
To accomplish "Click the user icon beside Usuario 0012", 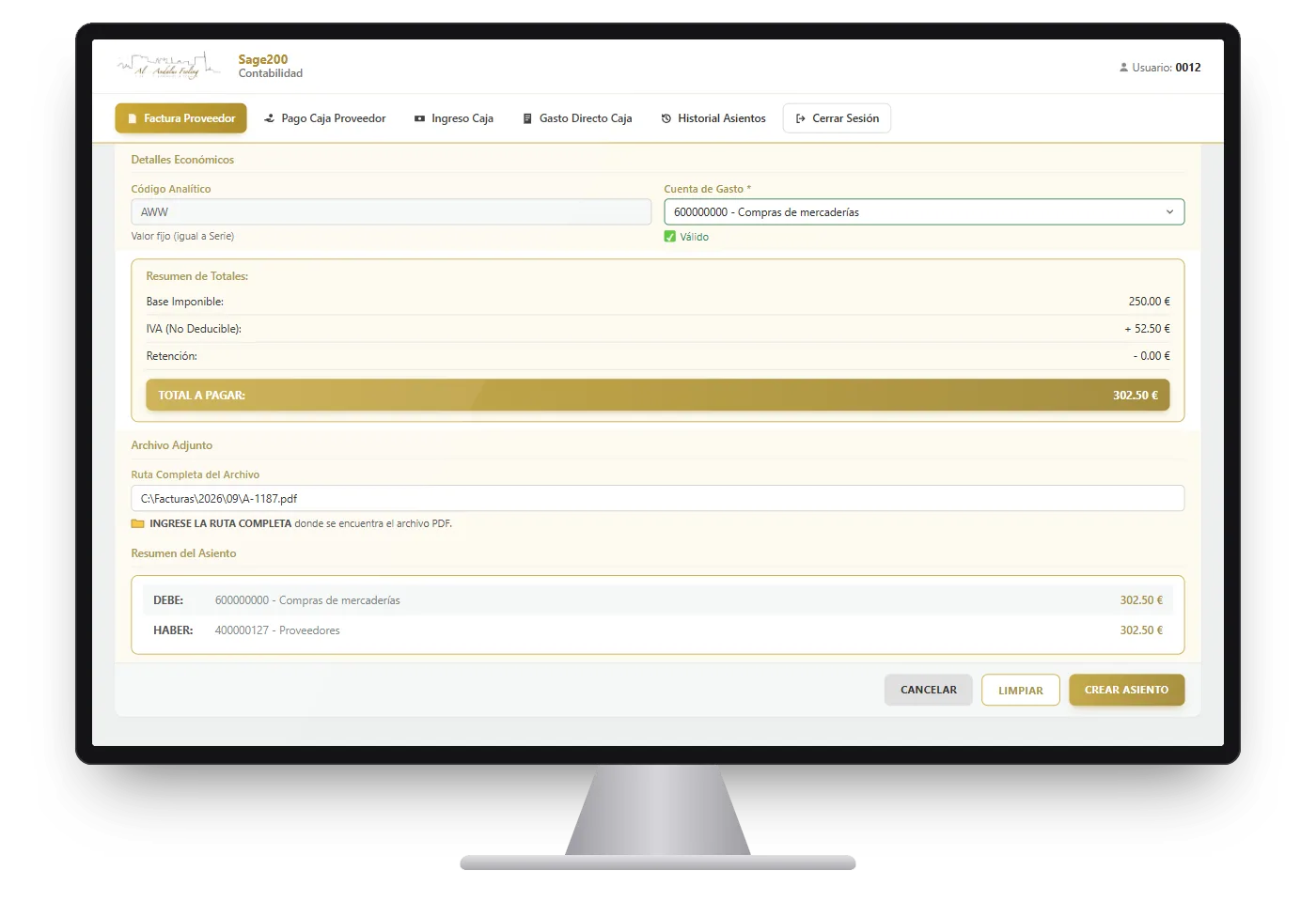I will tap(1123, 68).
